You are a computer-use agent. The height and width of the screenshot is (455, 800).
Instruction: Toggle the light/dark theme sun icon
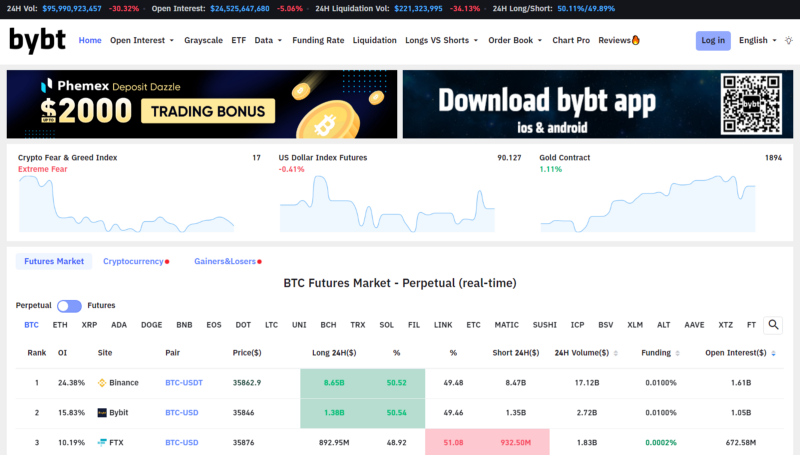coord(789,40)
